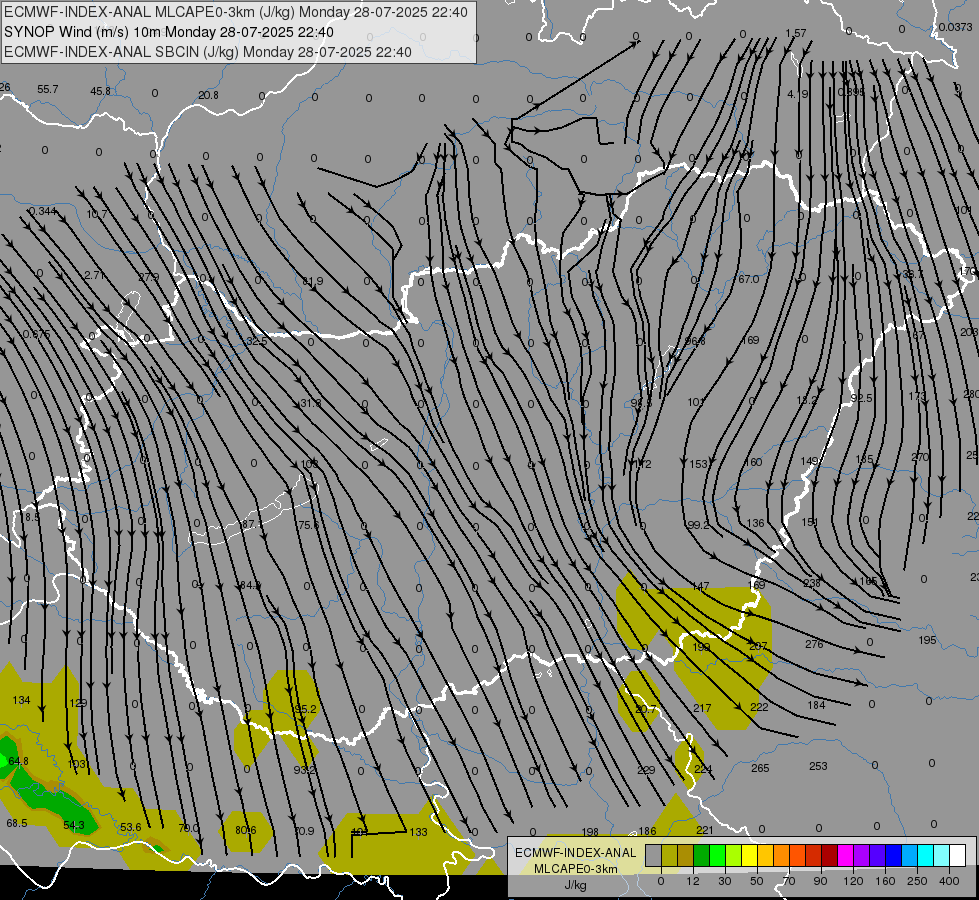
Task: Click the dark red legend swatch after 90
Action: [x=830, y=855]
